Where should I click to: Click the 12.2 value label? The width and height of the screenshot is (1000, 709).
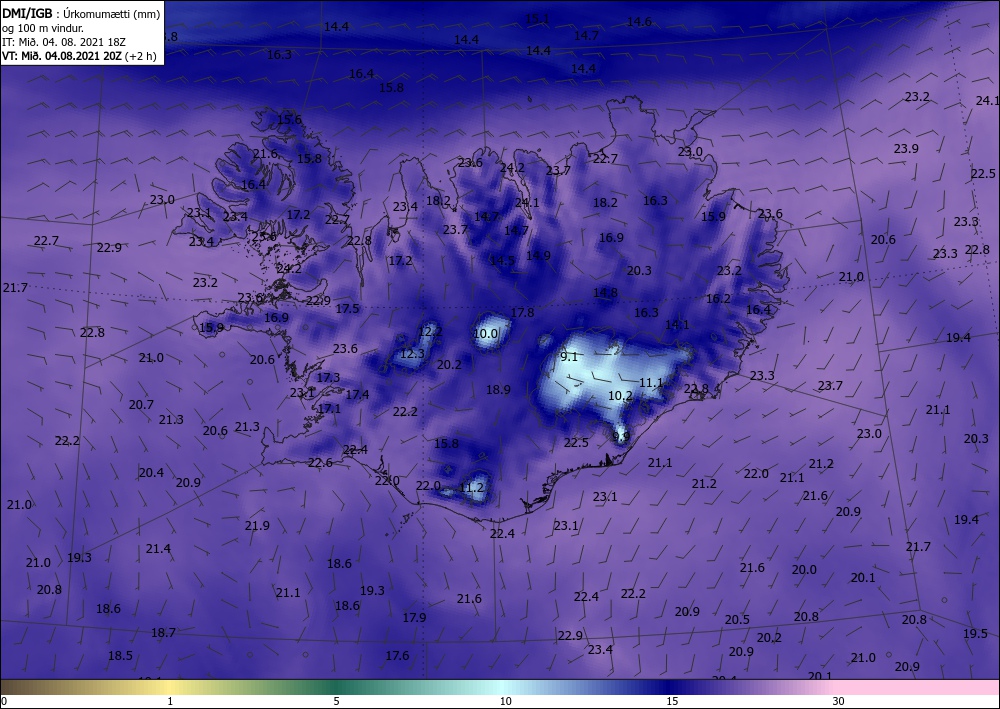coord(430,332)
